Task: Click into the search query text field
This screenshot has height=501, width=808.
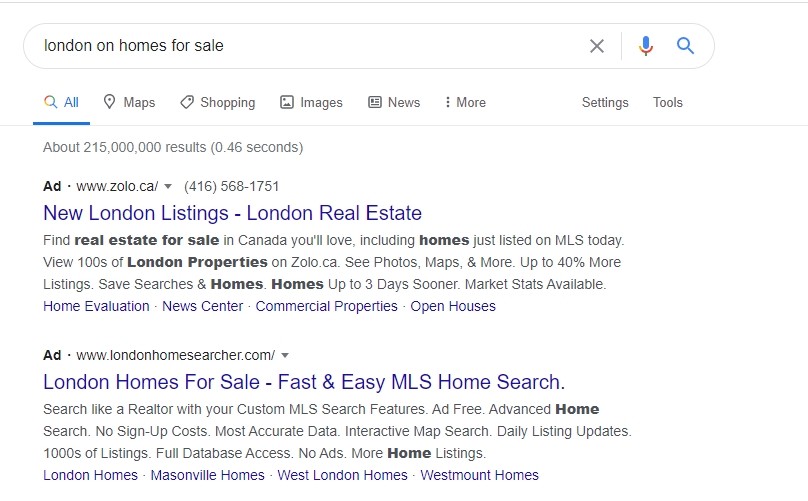Action: coord(309,46)
